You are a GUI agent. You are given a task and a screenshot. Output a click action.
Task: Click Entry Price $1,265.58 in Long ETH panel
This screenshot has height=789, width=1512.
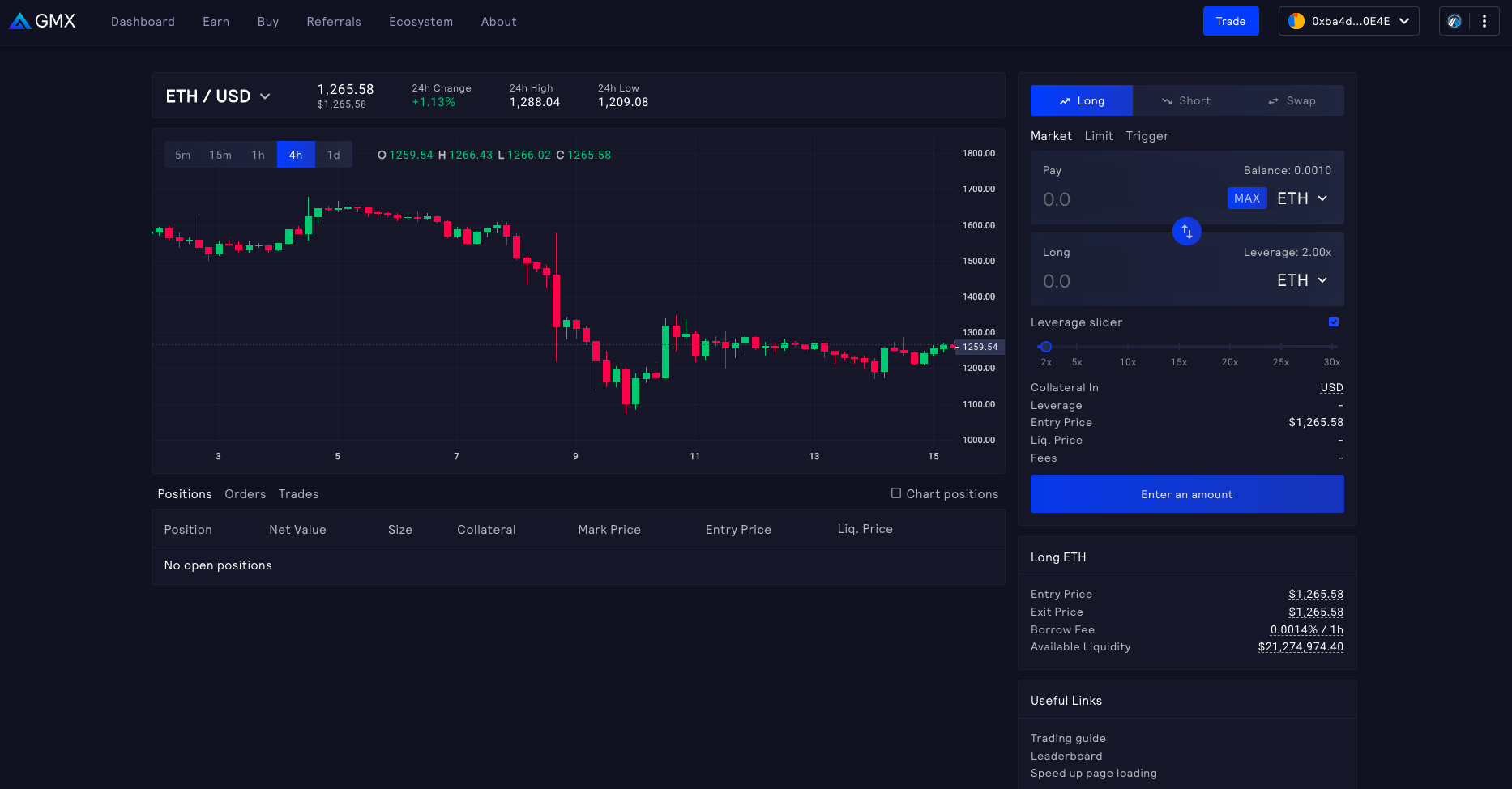coord(1316,594)
